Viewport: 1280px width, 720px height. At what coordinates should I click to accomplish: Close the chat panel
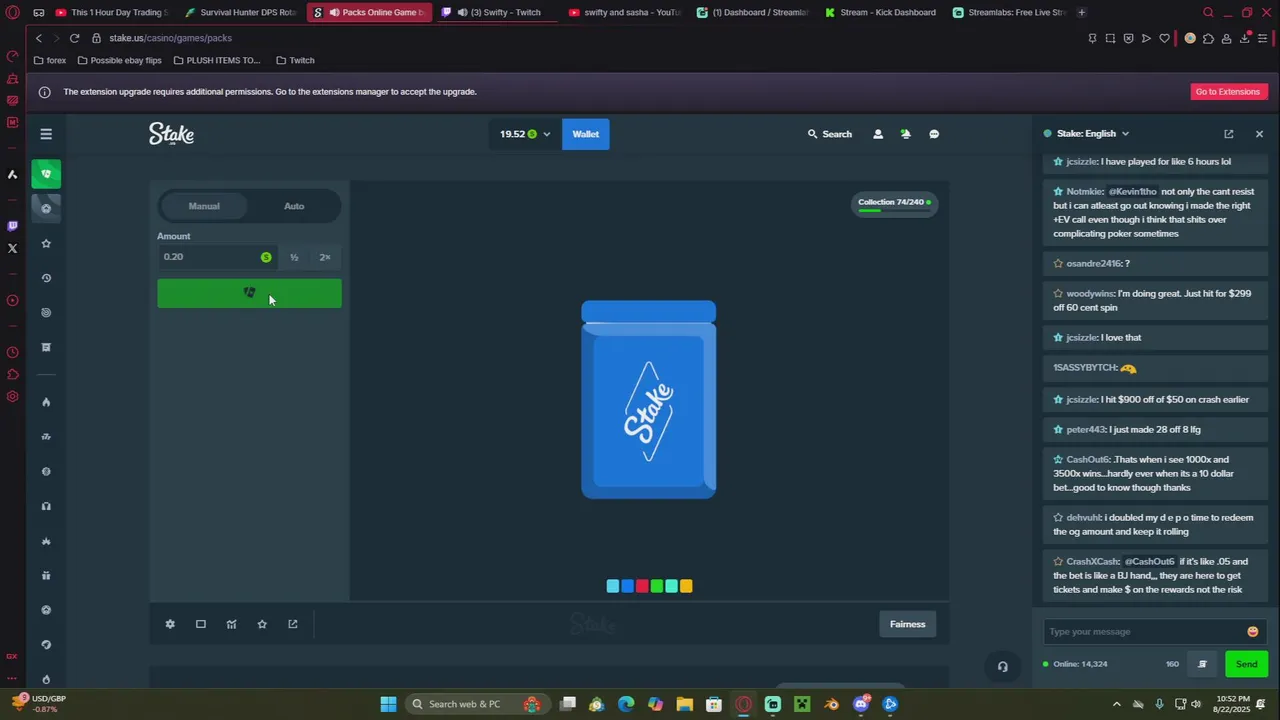click(x=1259, y=134)
